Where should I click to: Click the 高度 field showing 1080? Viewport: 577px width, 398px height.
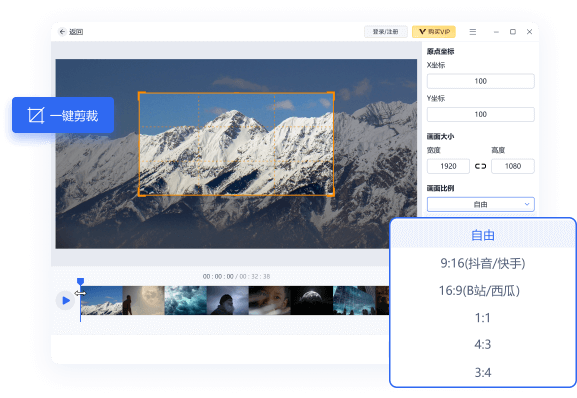(x=513, y=166)
